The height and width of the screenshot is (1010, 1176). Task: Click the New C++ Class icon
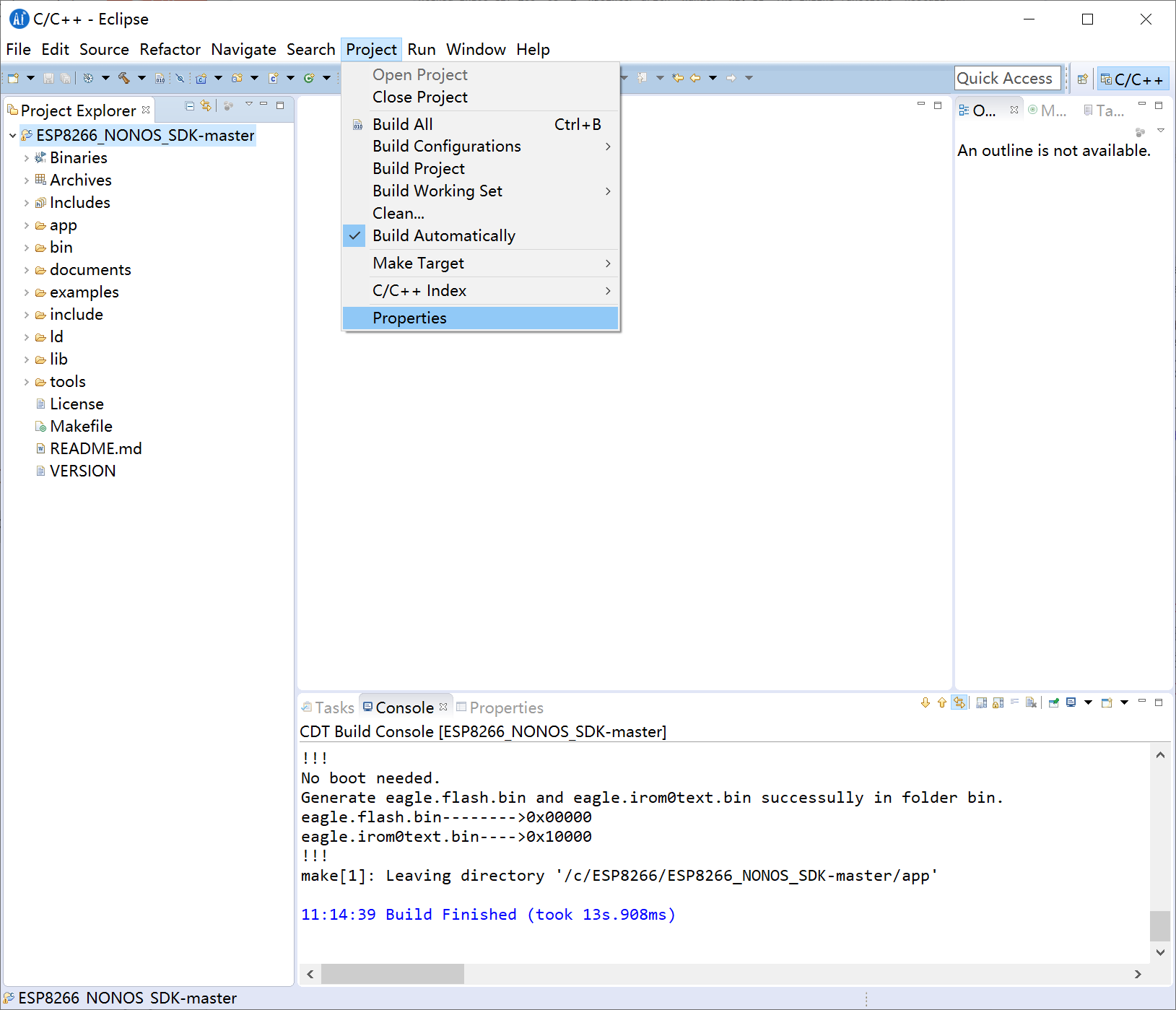(x=309, y=78)
